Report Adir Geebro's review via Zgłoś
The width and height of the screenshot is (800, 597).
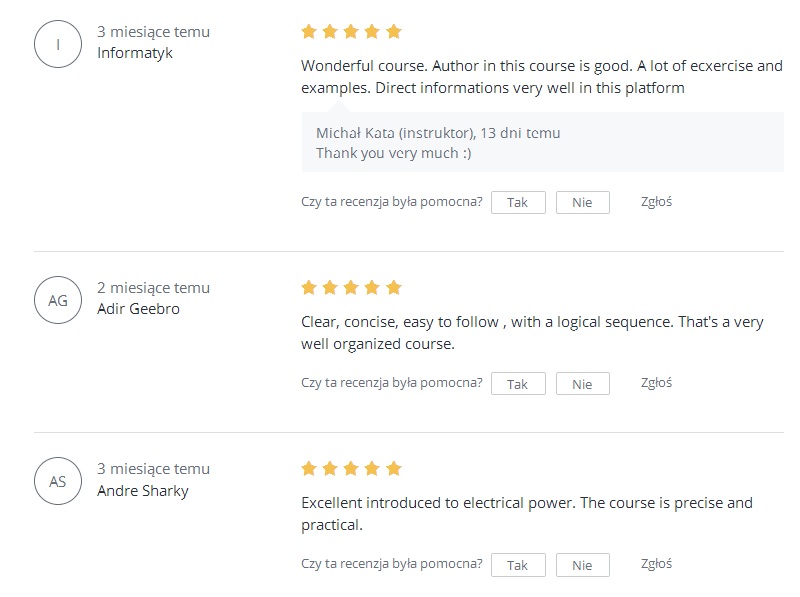pos(656,383)
